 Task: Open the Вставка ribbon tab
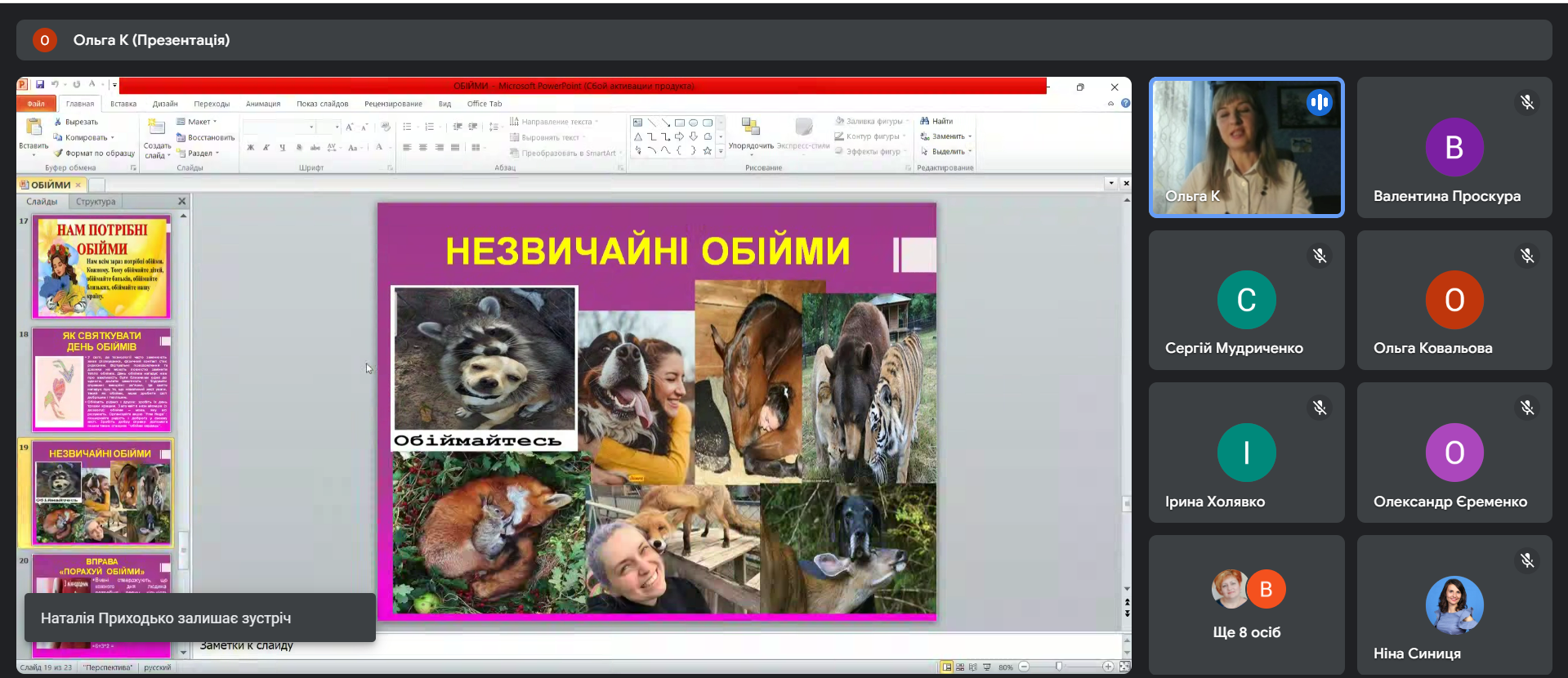[x=123, y=104]
